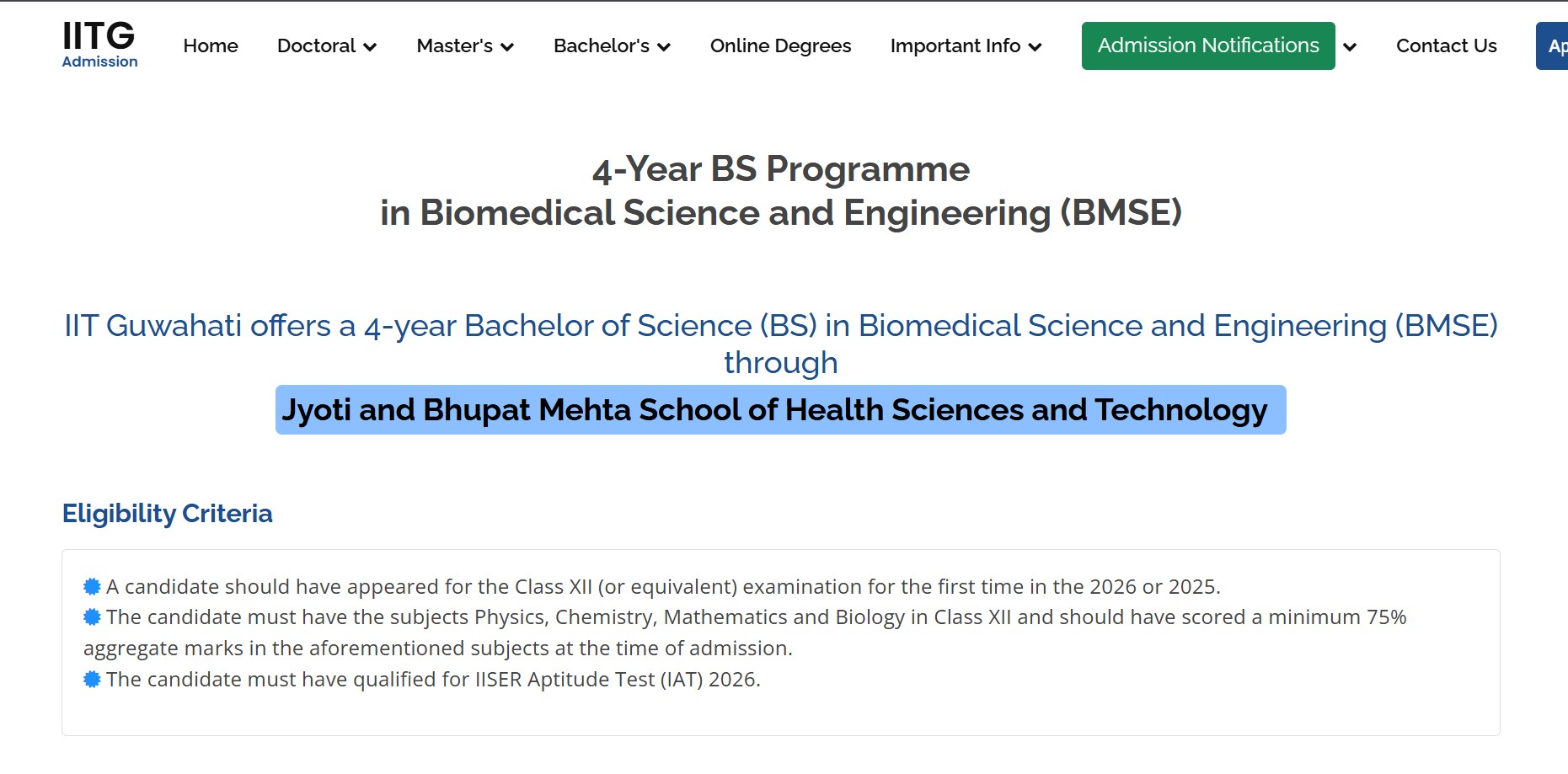Expand the Doctoral dropdown chevron
The height and width of the screenshot is (774, 1568).
[370, 47]
